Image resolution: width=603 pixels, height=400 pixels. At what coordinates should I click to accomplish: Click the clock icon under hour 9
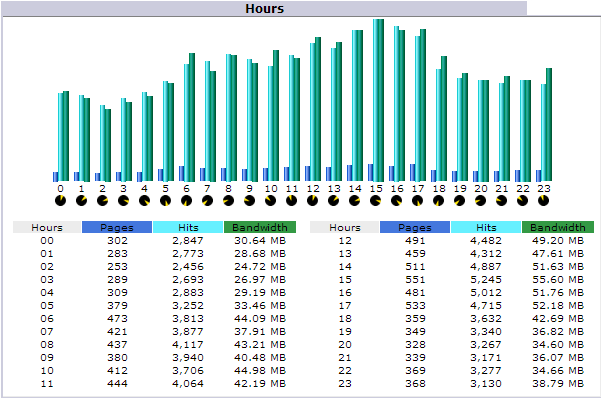(x=250, y=200)
